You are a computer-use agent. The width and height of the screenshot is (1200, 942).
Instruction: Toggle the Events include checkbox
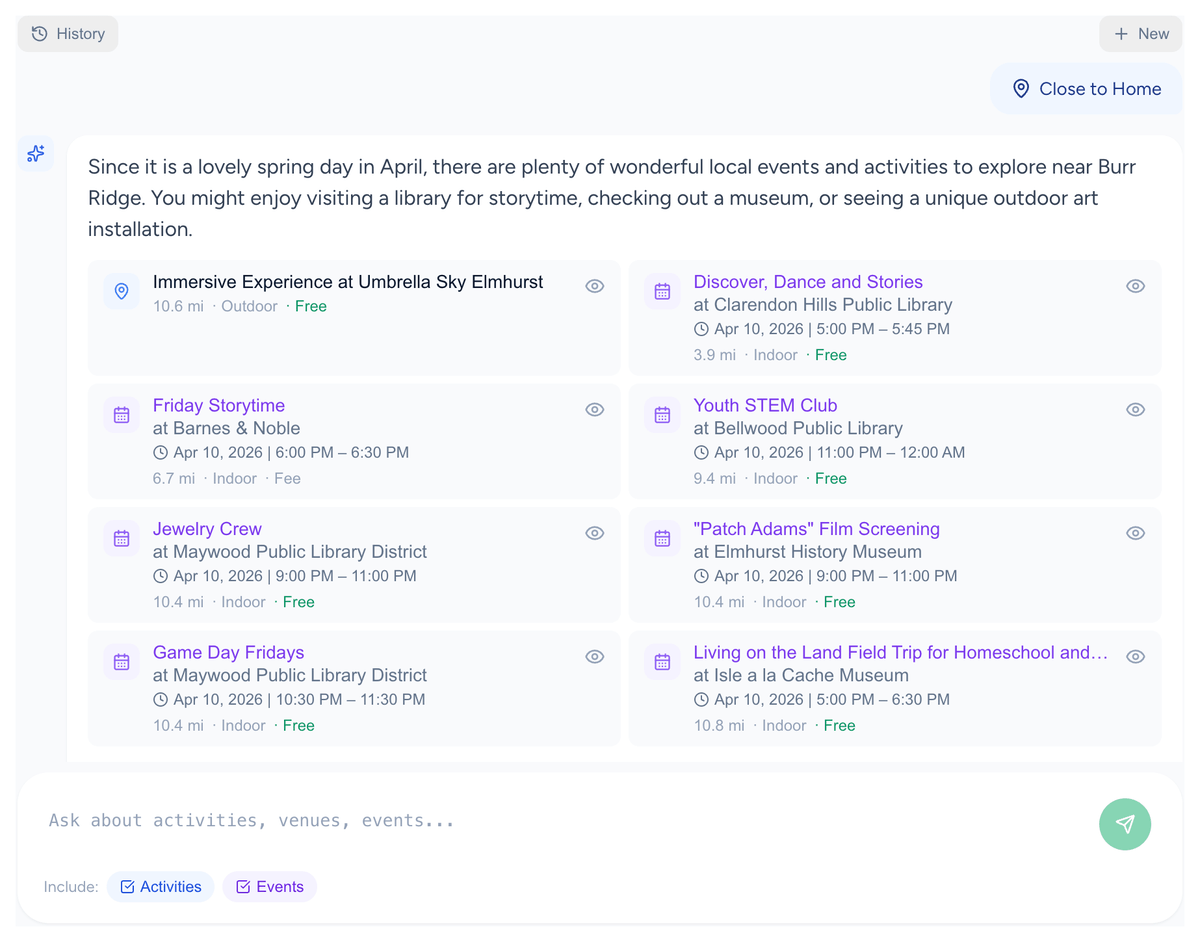click(x=270, y=887)
